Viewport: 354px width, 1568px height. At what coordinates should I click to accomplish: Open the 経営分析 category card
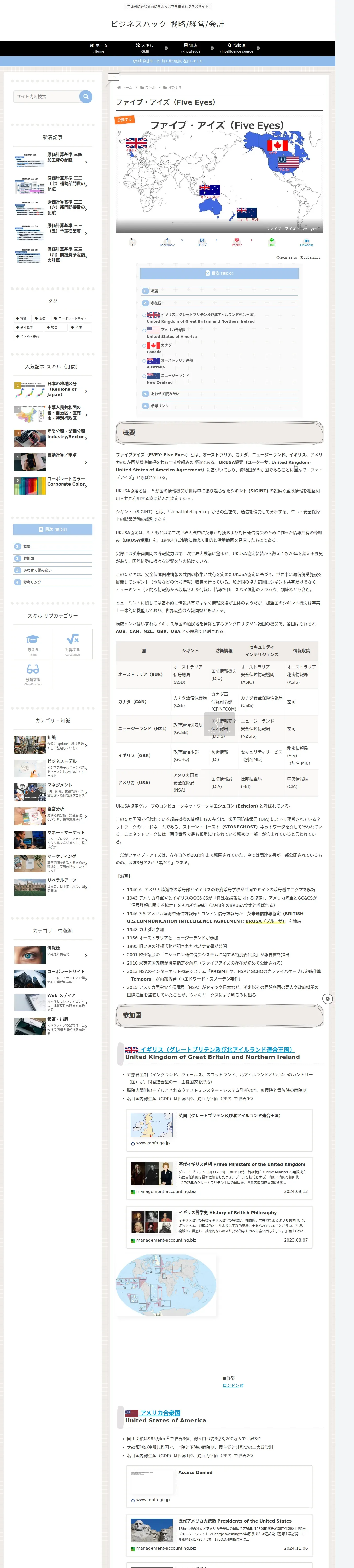tap(53, 816)
